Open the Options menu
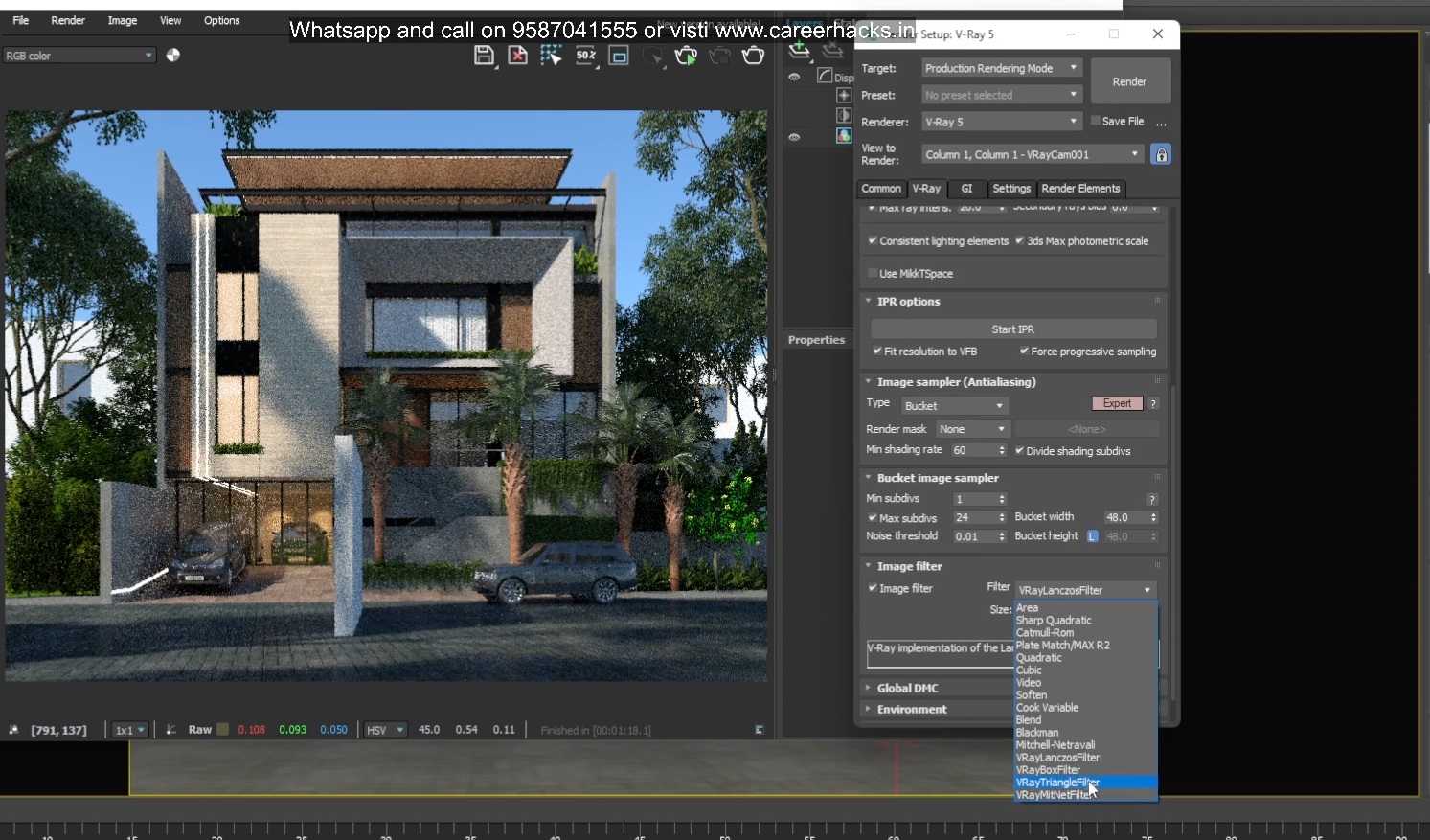 [x=221, y=20]
